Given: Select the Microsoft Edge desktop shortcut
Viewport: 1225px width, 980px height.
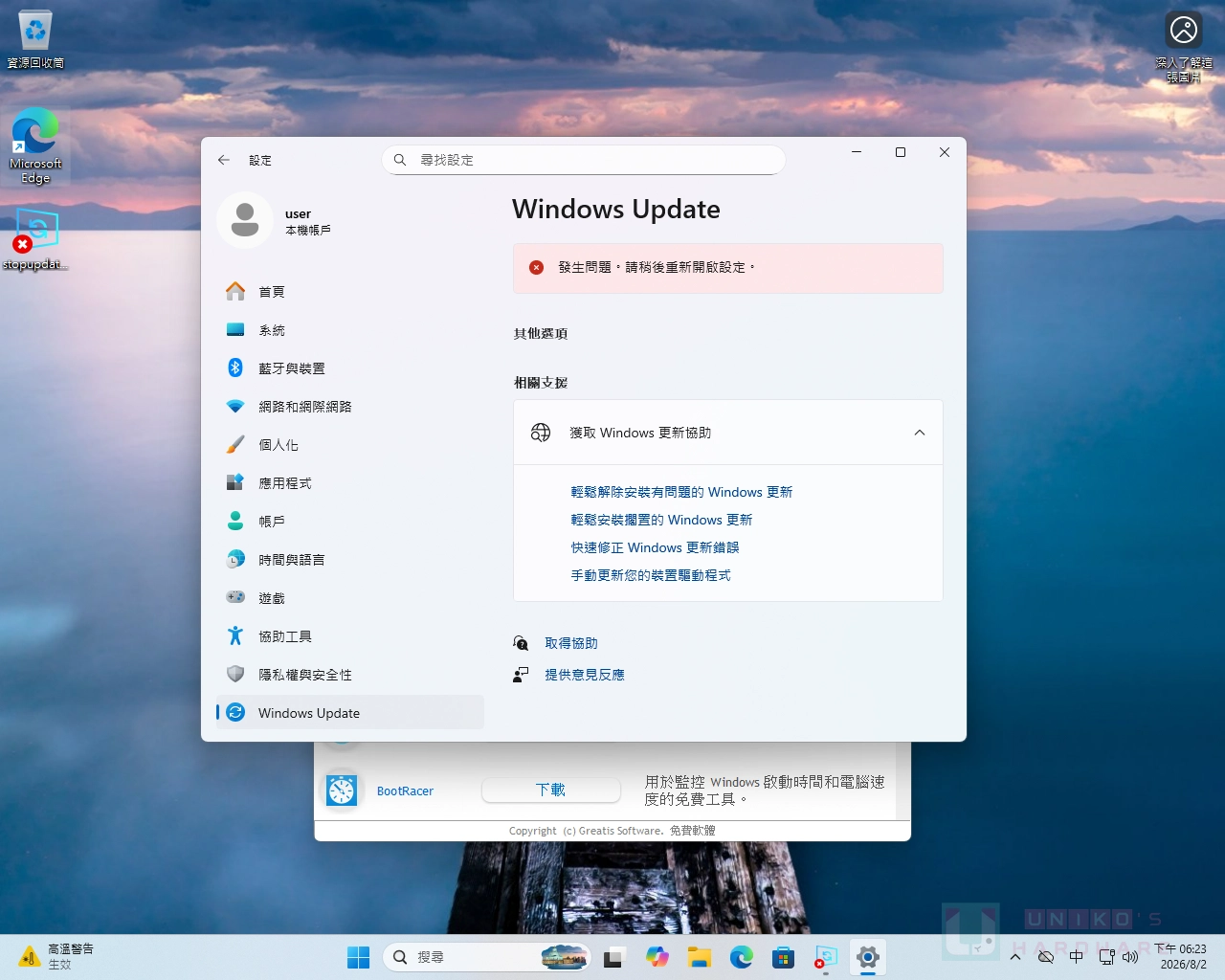Looking at the screenshot, I should click(35, 145).
